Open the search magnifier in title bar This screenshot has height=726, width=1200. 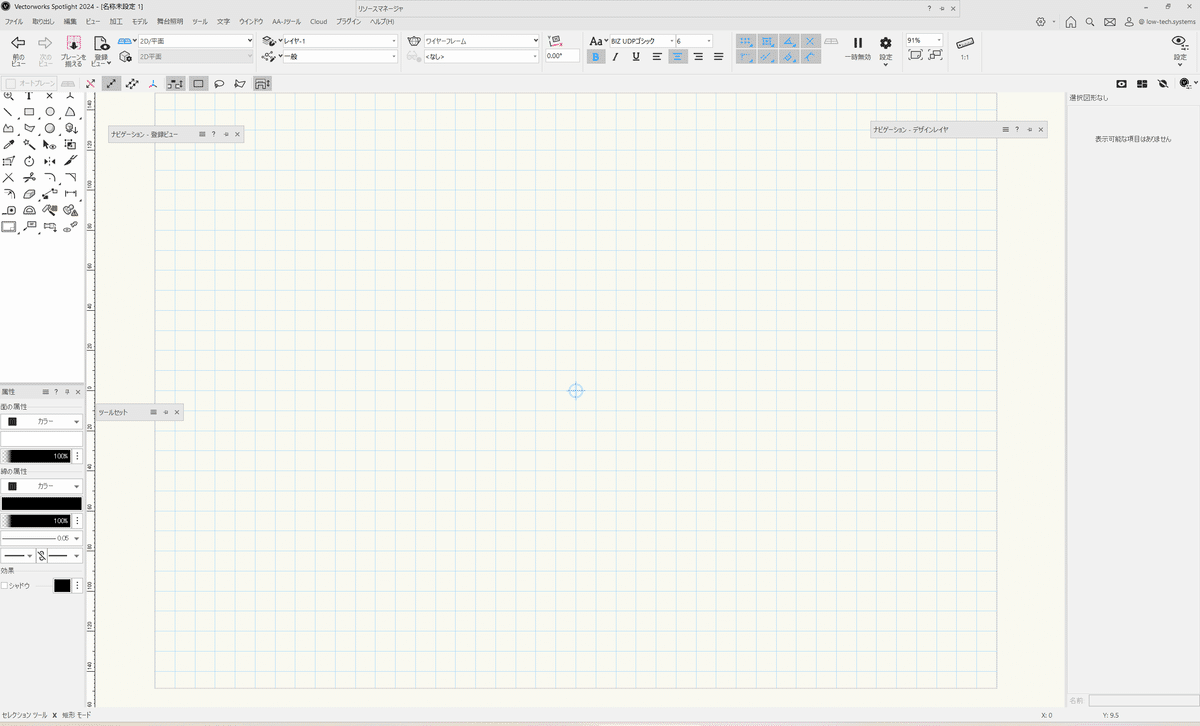(x=1090, y=21)
